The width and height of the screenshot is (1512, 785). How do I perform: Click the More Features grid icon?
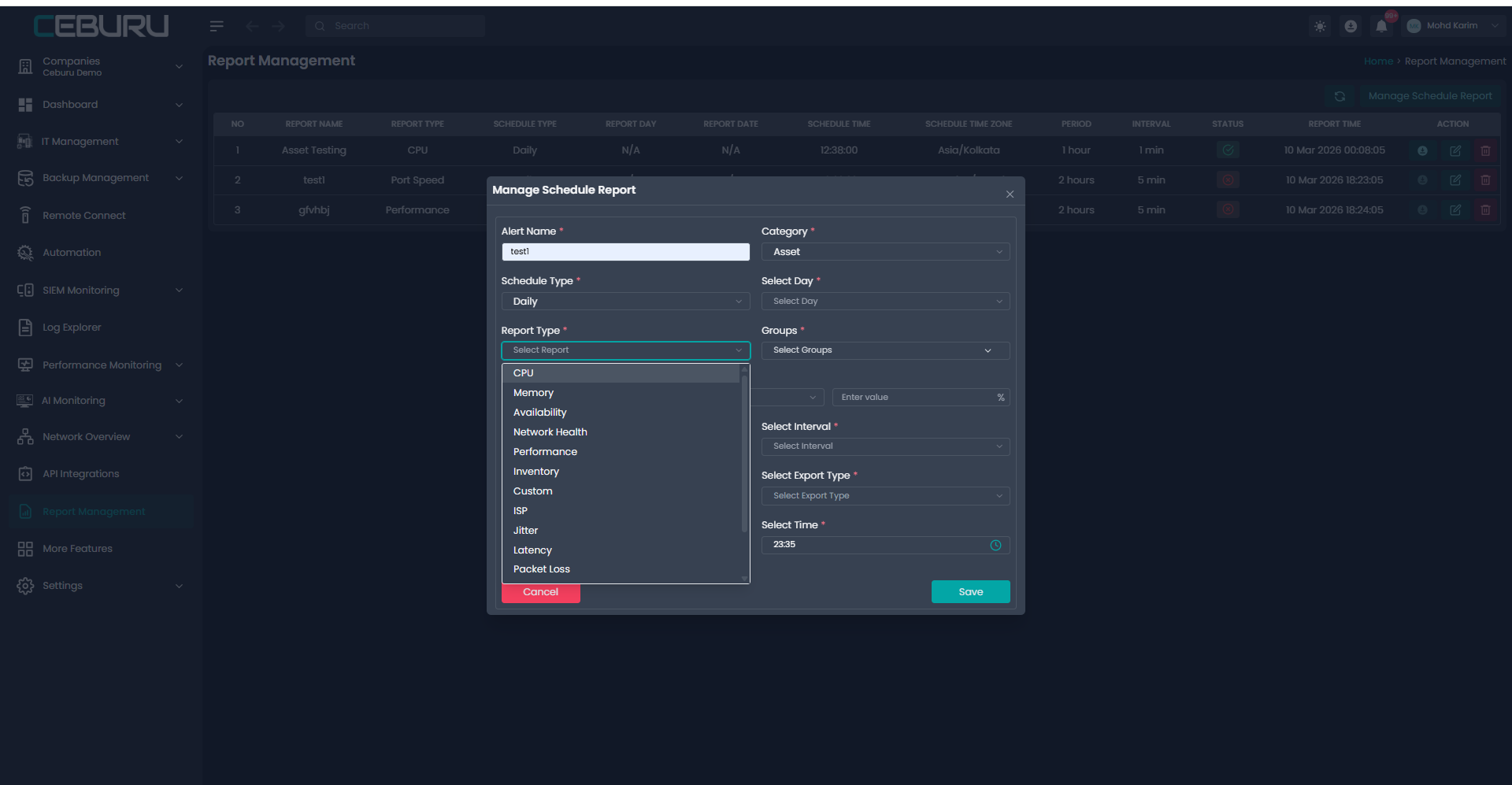coord(25,549)
